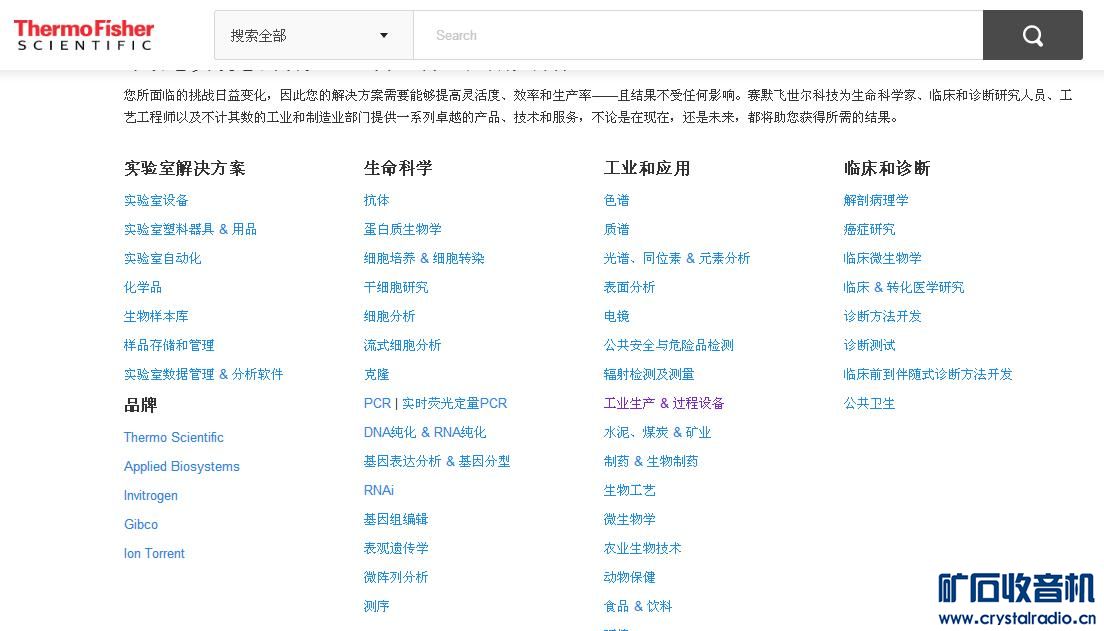Go to the 质谱 page
This screenshot has height=631, width=1104.
click(617, 230)
